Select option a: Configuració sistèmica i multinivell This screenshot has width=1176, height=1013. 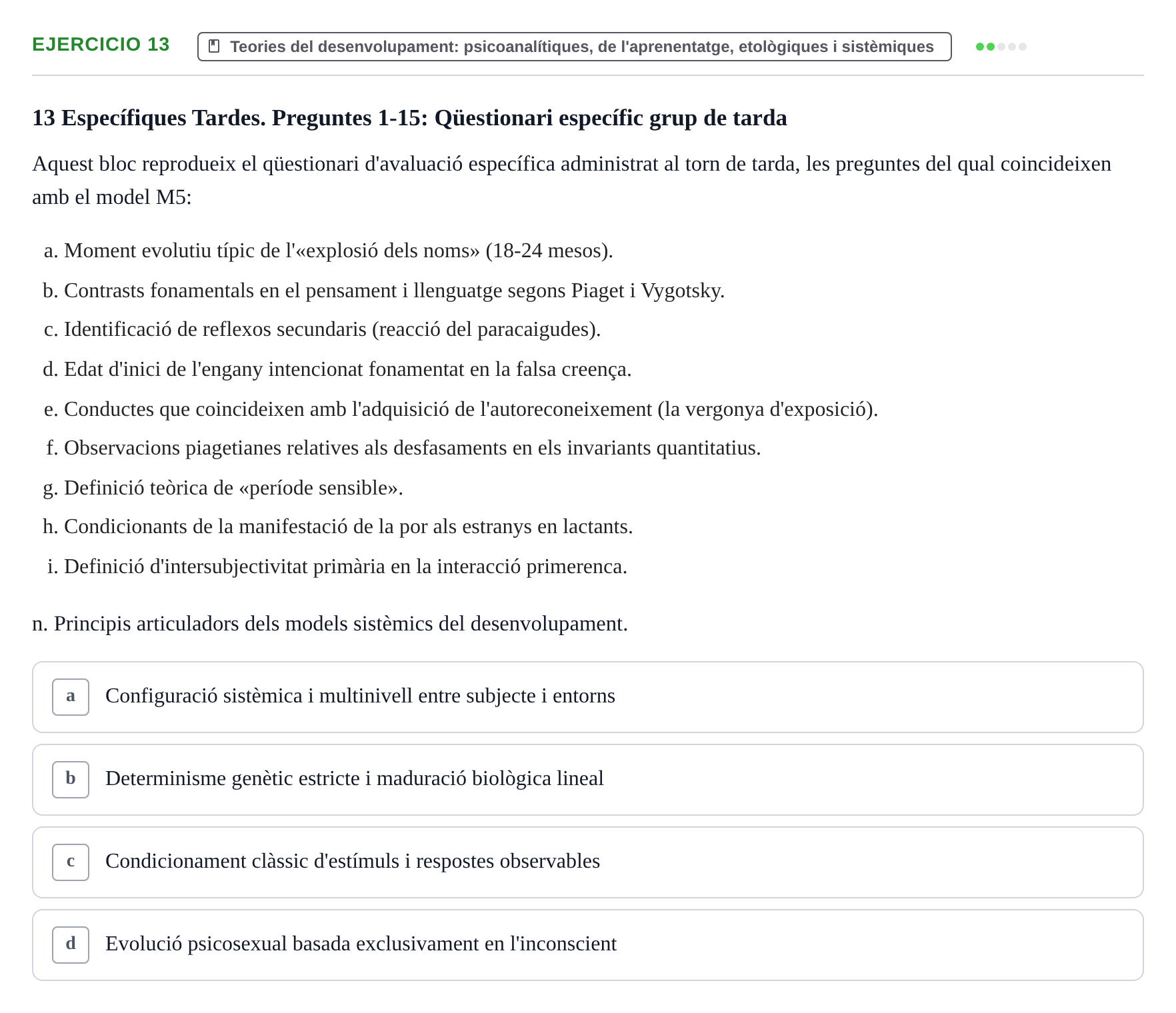click(587, 697)
